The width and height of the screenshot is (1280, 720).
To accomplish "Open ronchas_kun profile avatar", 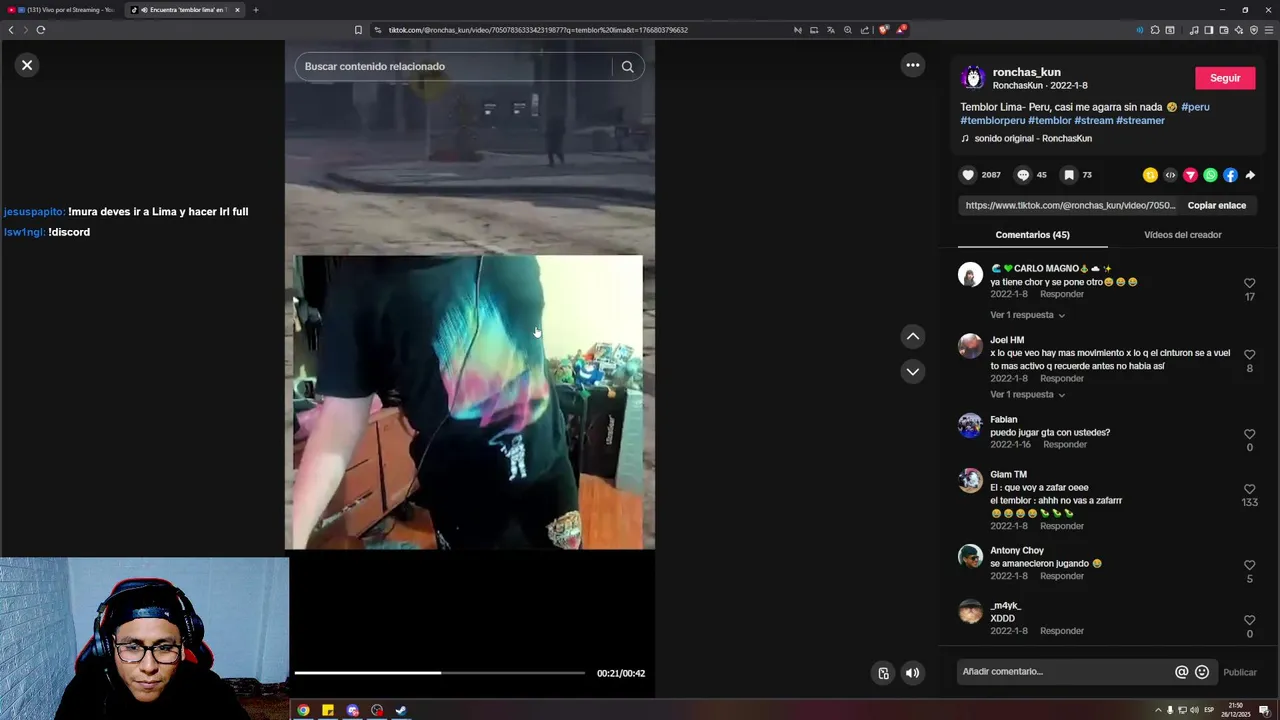I will (x=973, y=78).
